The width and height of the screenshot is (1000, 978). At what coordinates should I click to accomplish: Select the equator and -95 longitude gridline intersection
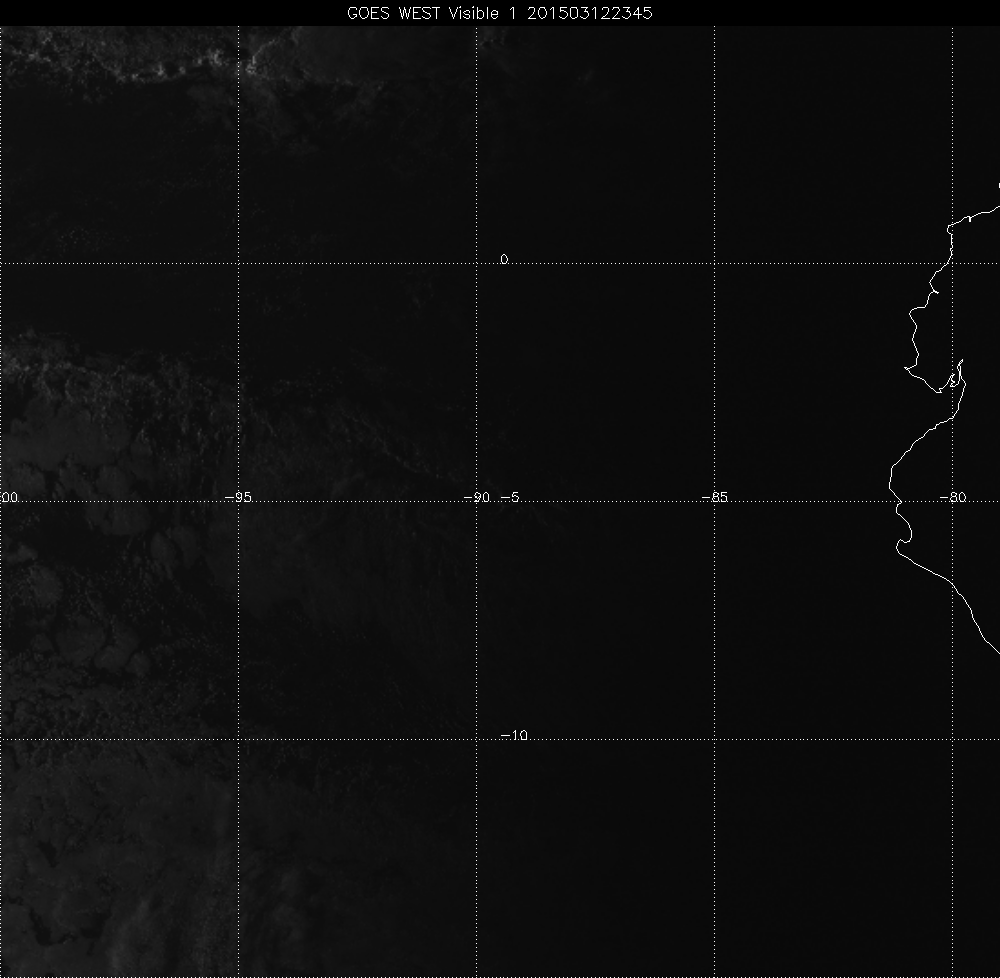coord(238,263)
